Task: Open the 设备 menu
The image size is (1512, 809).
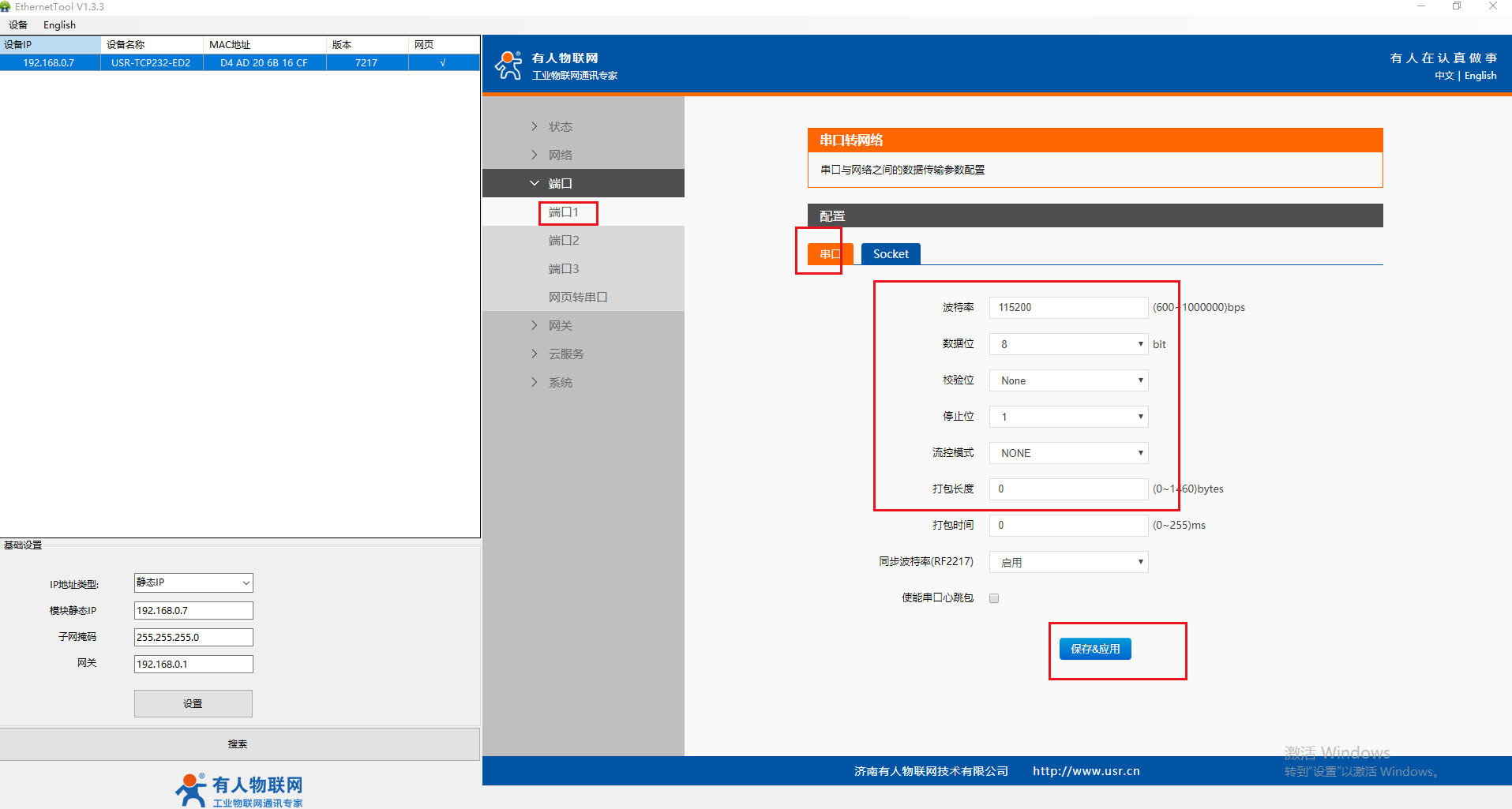Action: (18, 25)
